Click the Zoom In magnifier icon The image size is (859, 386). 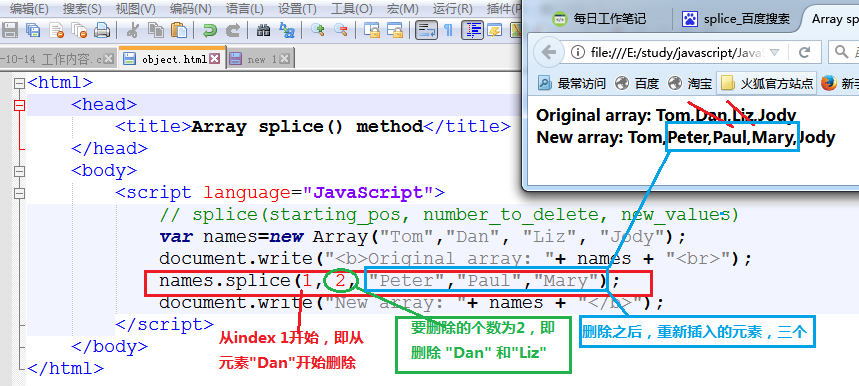318,30
